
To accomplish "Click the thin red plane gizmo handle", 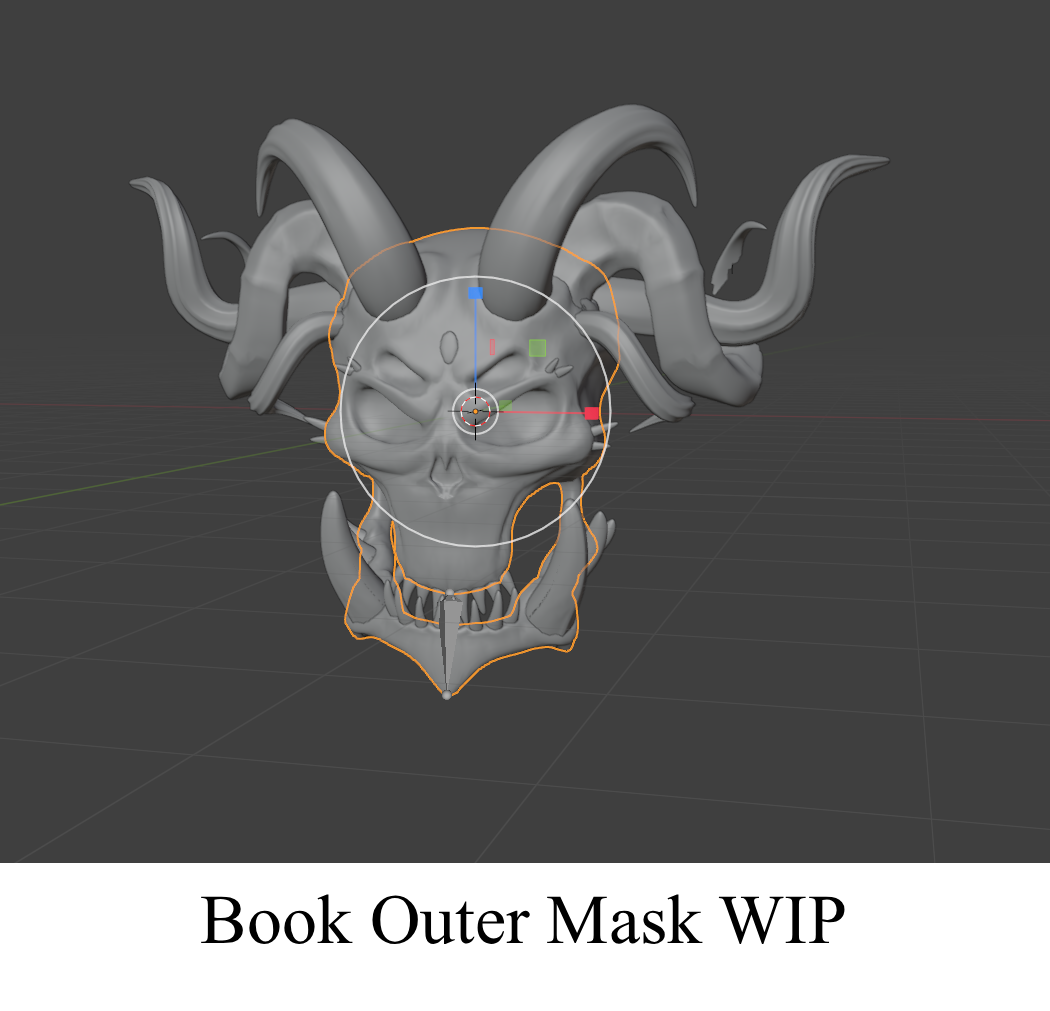I will tap(492, 347).
